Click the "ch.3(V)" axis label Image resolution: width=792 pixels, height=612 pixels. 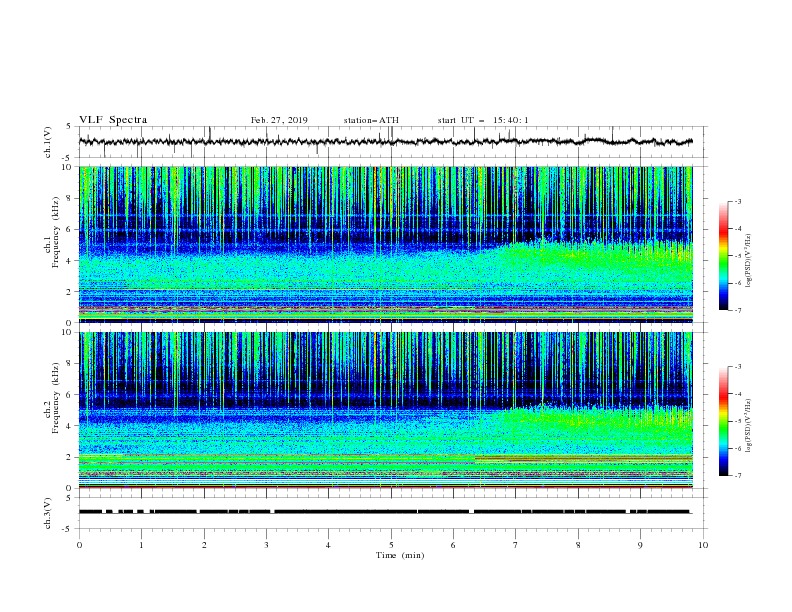coord(48,513)
